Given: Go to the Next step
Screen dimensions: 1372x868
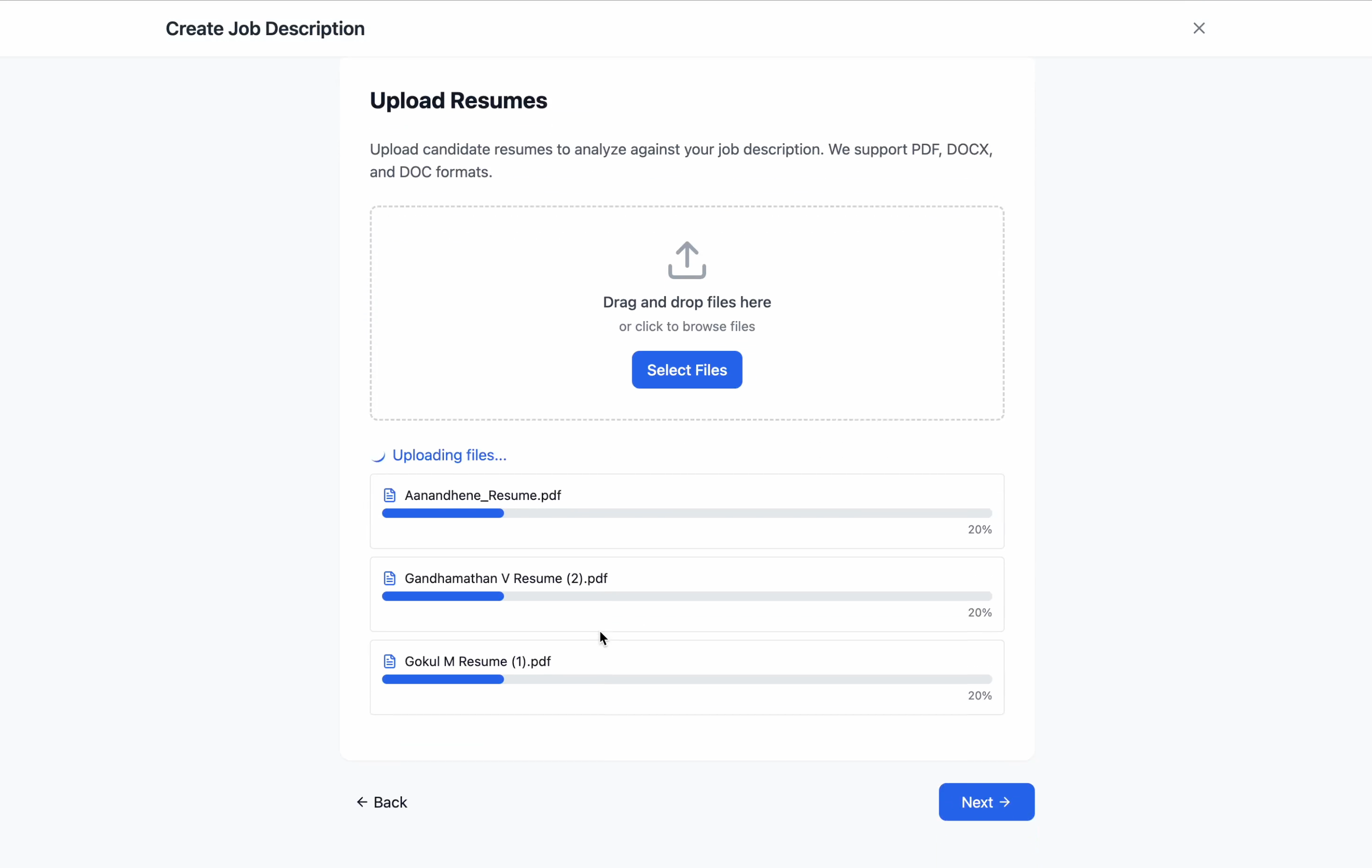Looking at the screenshot, I should pos(986,802).
